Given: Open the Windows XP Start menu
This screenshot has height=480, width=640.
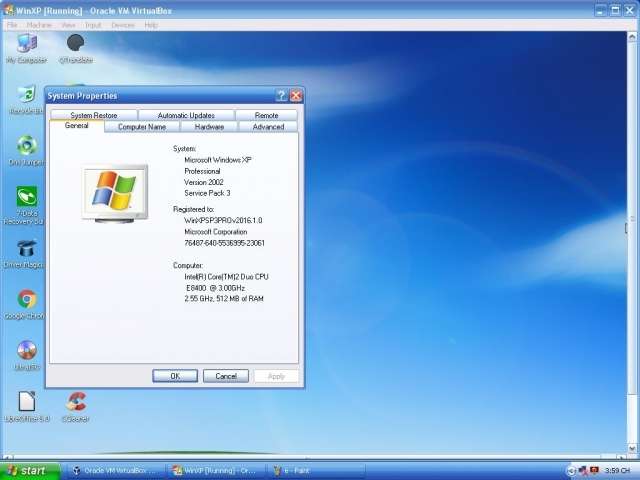Looking at the screenshot, I should click(27, 470).
